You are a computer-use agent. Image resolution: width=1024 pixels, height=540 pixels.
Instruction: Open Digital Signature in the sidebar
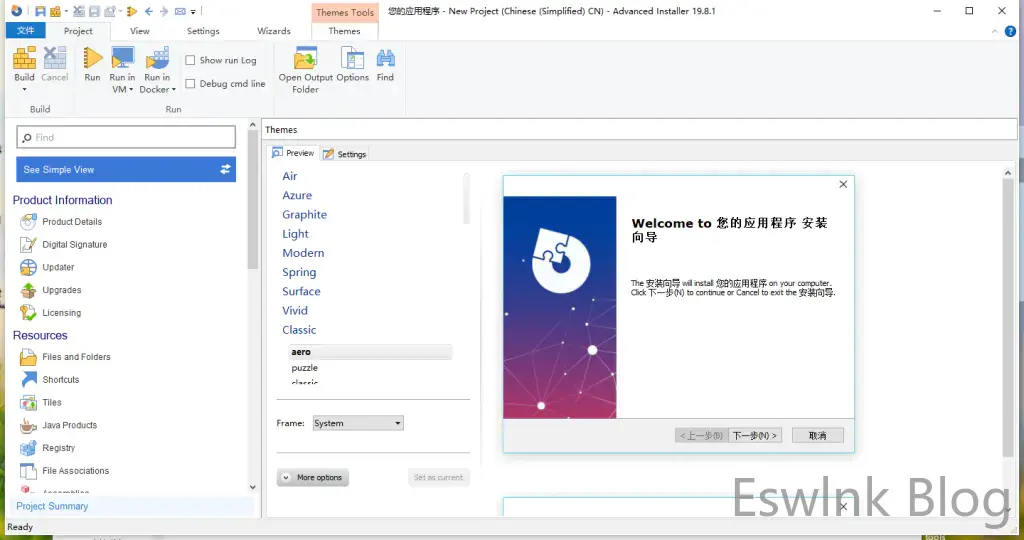[x=74, y=245]
